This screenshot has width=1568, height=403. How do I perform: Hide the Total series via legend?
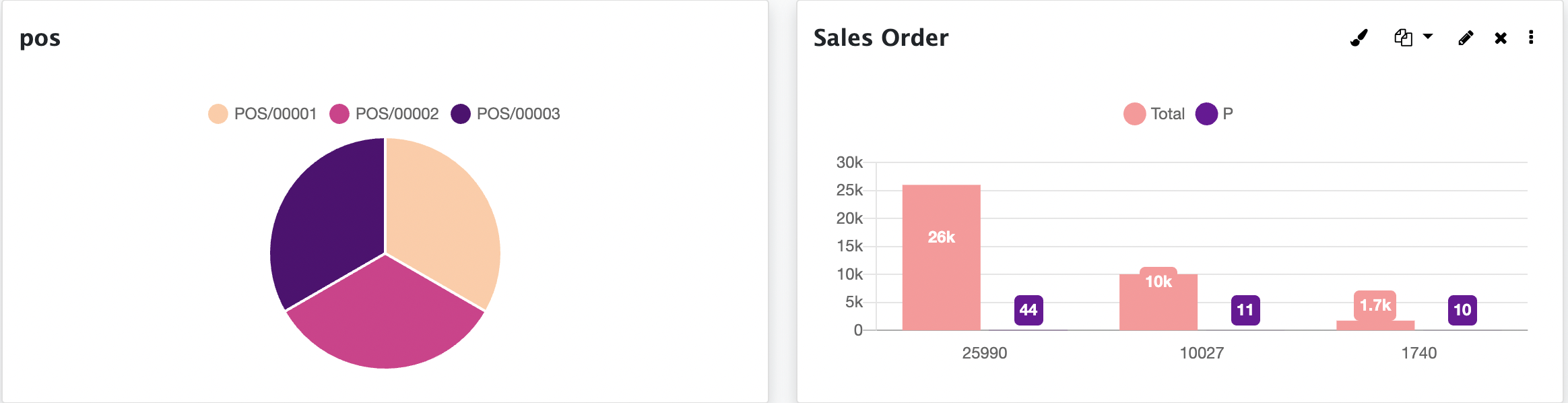(1154, 114)
